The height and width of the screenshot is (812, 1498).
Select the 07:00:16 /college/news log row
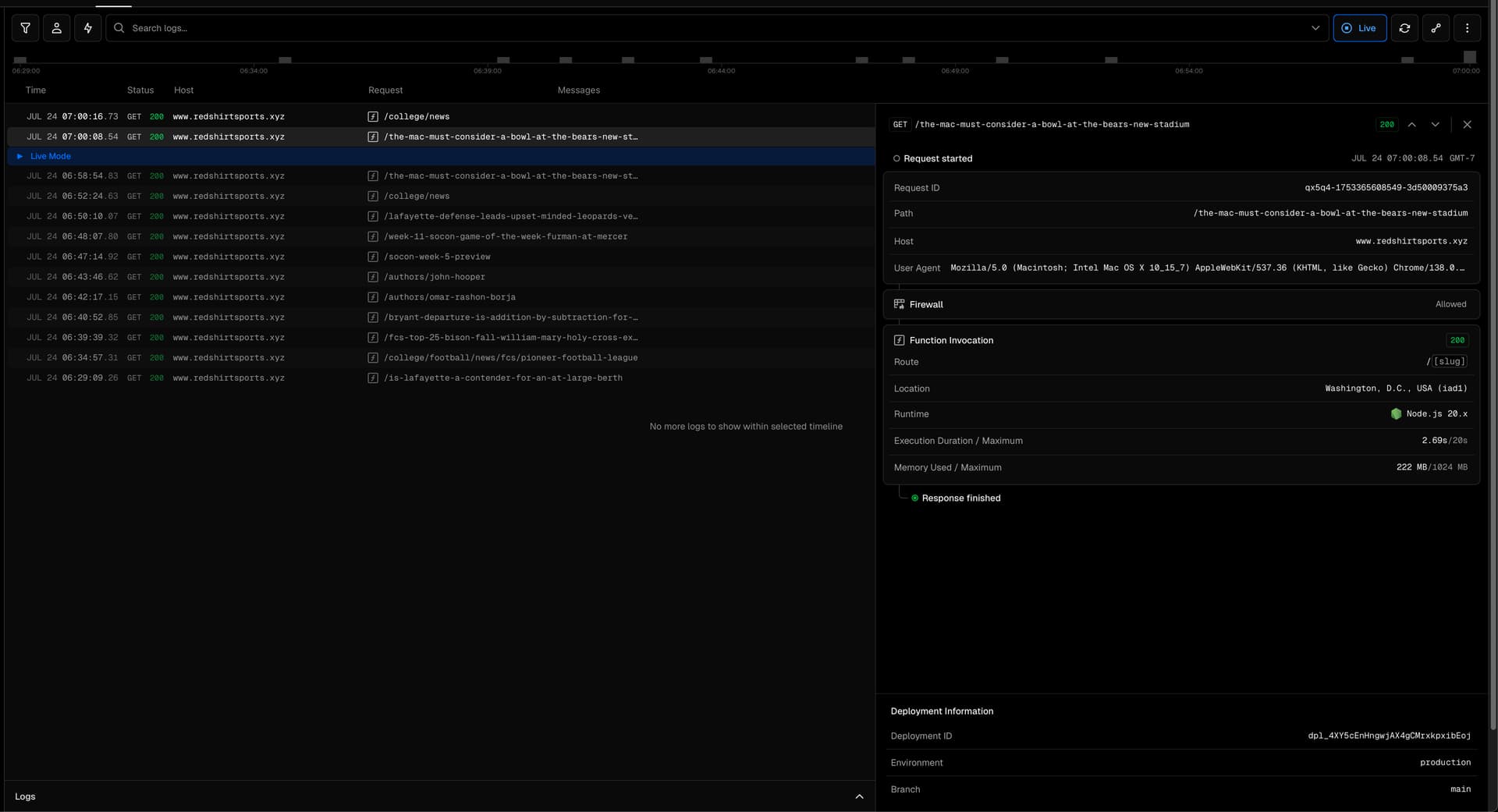click(x=440, y=117)
